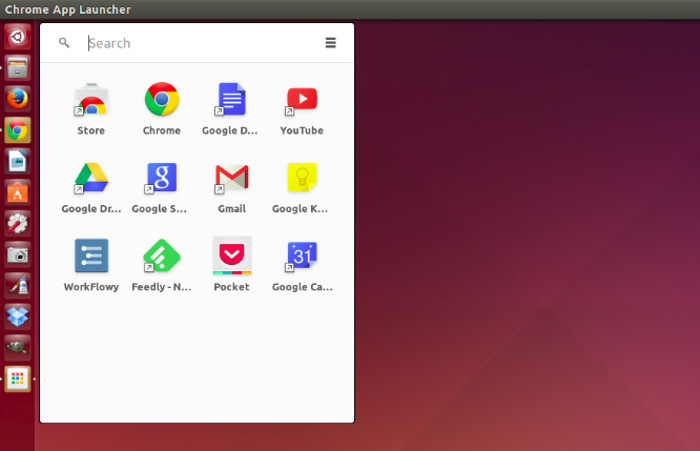The height and width of the screenshot is (451, 700).
Task: Open the paintbrush drawing app in dock
Action: [x=17, y=286]
